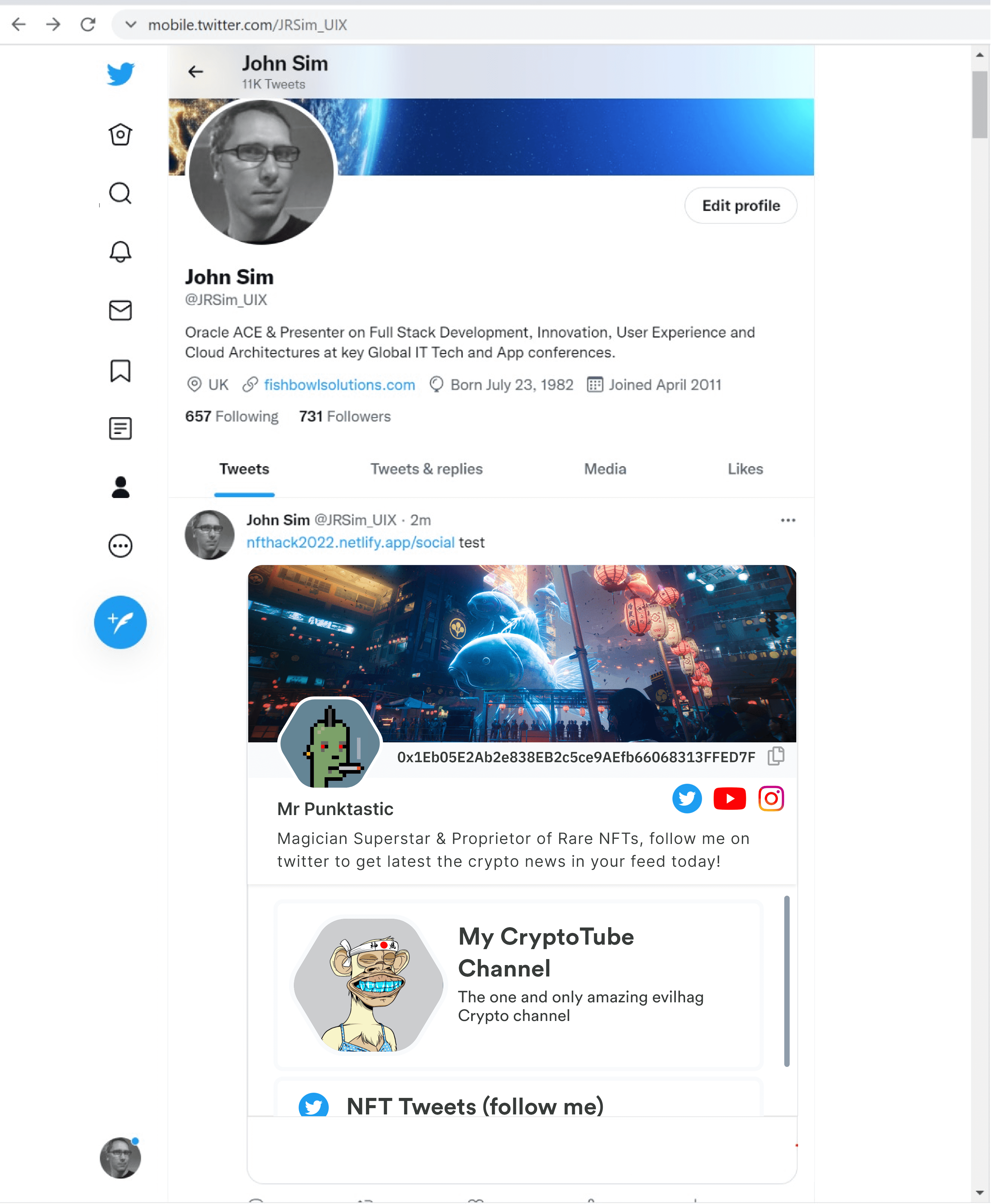Switch to the Media tab

tap(605, 469)
